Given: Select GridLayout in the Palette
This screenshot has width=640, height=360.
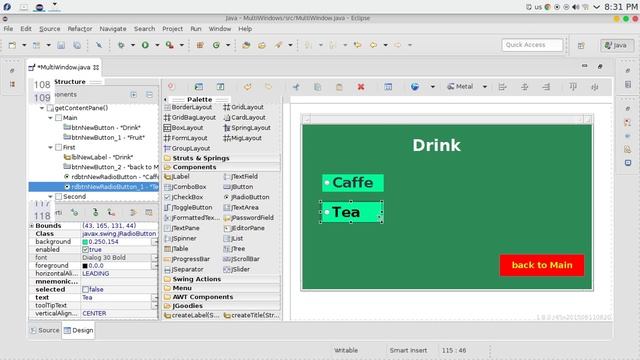Looking at the screenshot, I should pos(244,107).
